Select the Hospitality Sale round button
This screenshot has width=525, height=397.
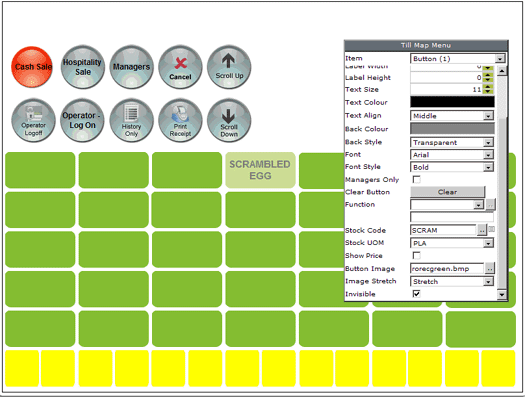coord(83,67)
